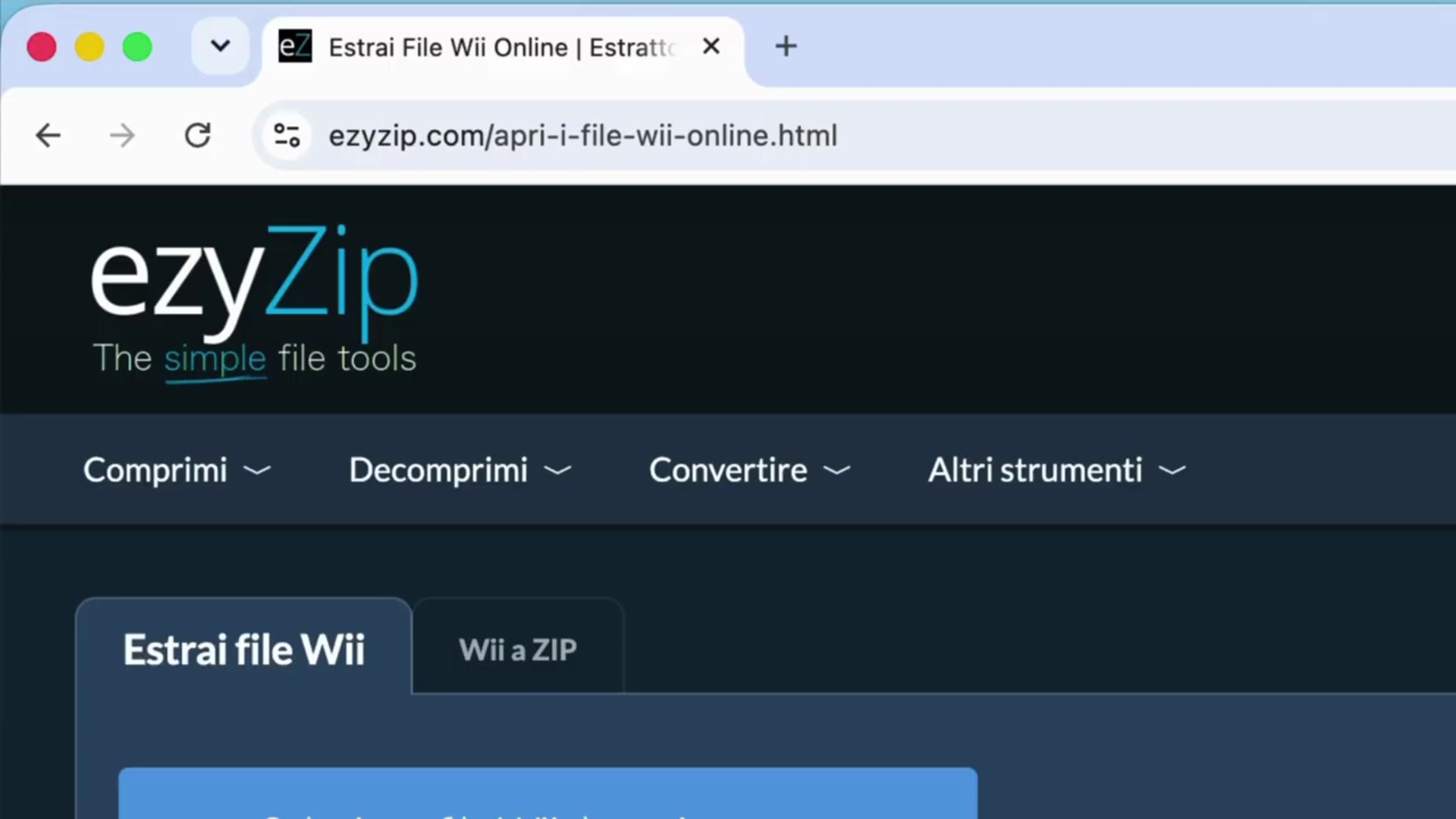Viewport: 1456px width, 819px height.
Task: Click the yellow macOS minimize button
Action: tap(89, 47)
